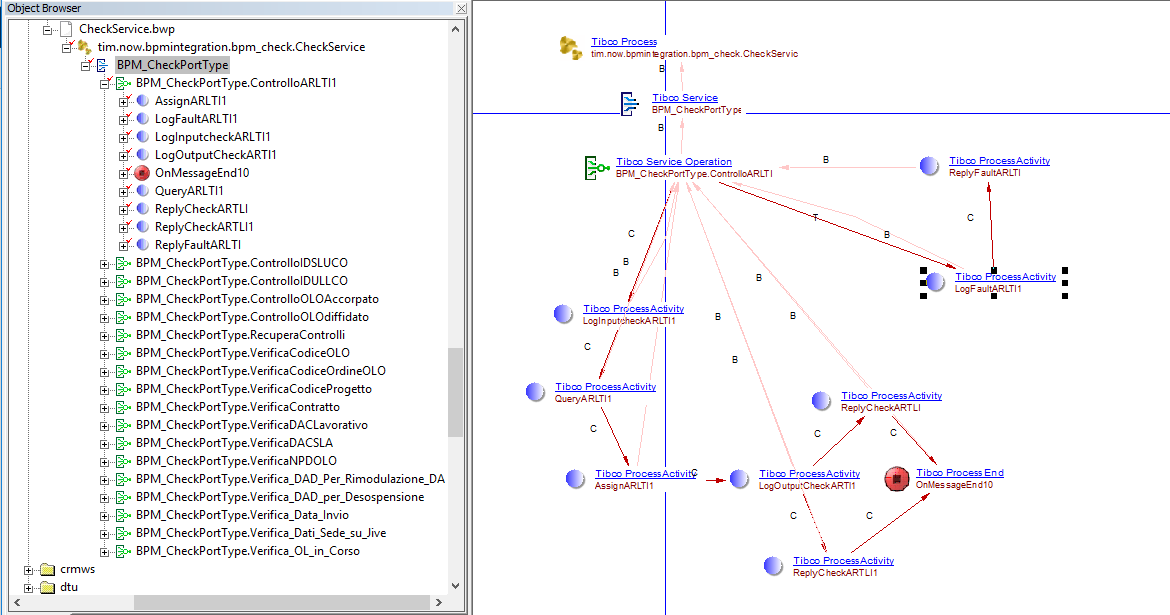Select BPM_CheckPortType.VerificaContratto in the tree
This screenshot has width=1170, height=615.
pyautogui.click(x=237, y=407)
